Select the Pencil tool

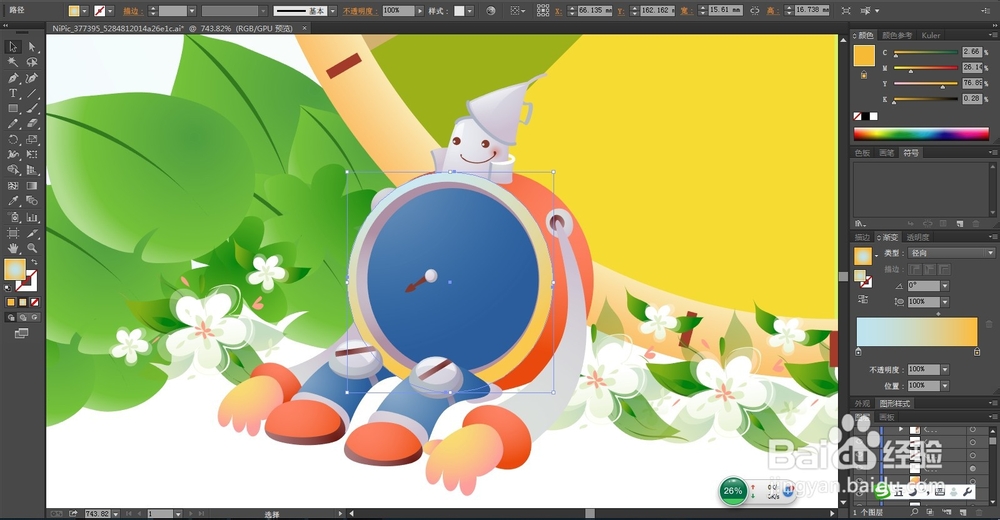click(x=13, y=124)
